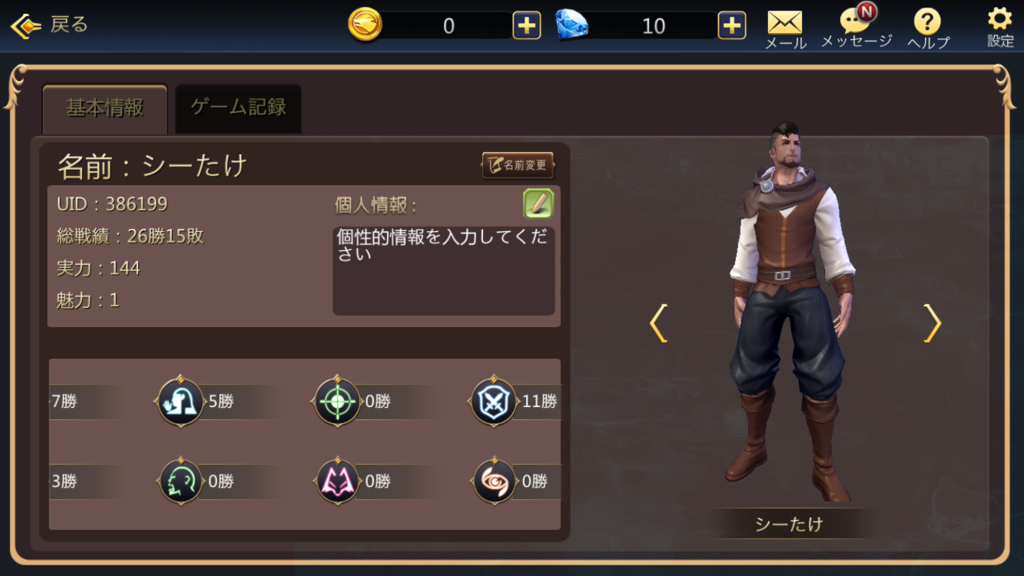1024x576 pixels.
Task: Click the green pencil edit icon
Action: pos(538,204)
